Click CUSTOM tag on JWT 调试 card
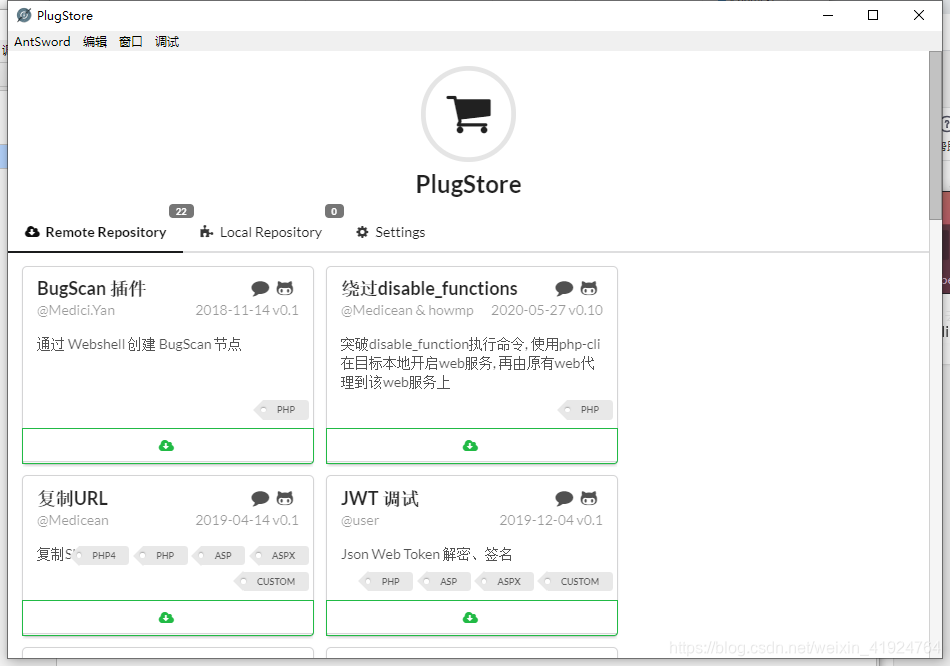Viewport: 950px width, 666px height. coord(576,581)
